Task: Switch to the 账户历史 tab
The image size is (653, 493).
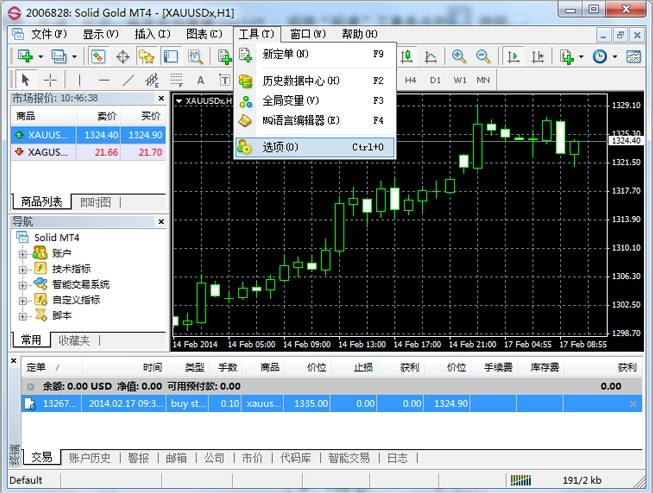Action: (89, 458)
